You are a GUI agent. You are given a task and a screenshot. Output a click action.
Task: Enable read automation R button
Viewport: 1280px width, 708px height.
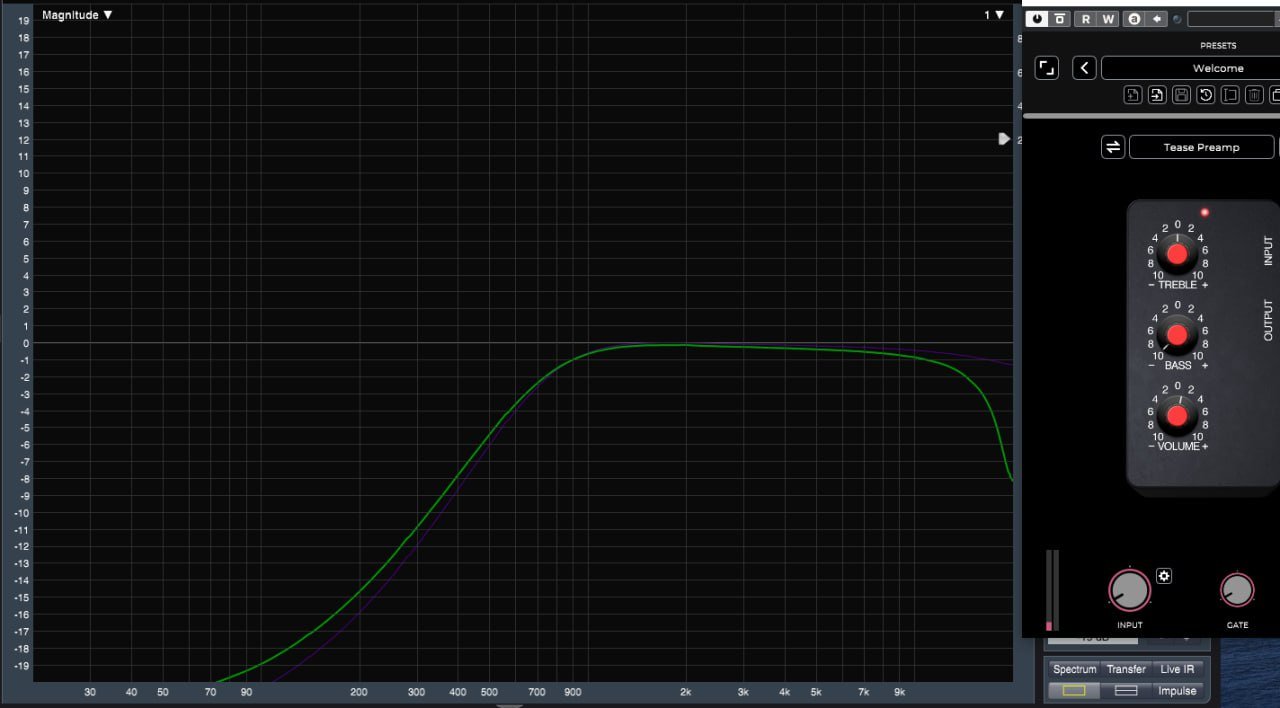pyautogui.click(x=1086, y=19)
